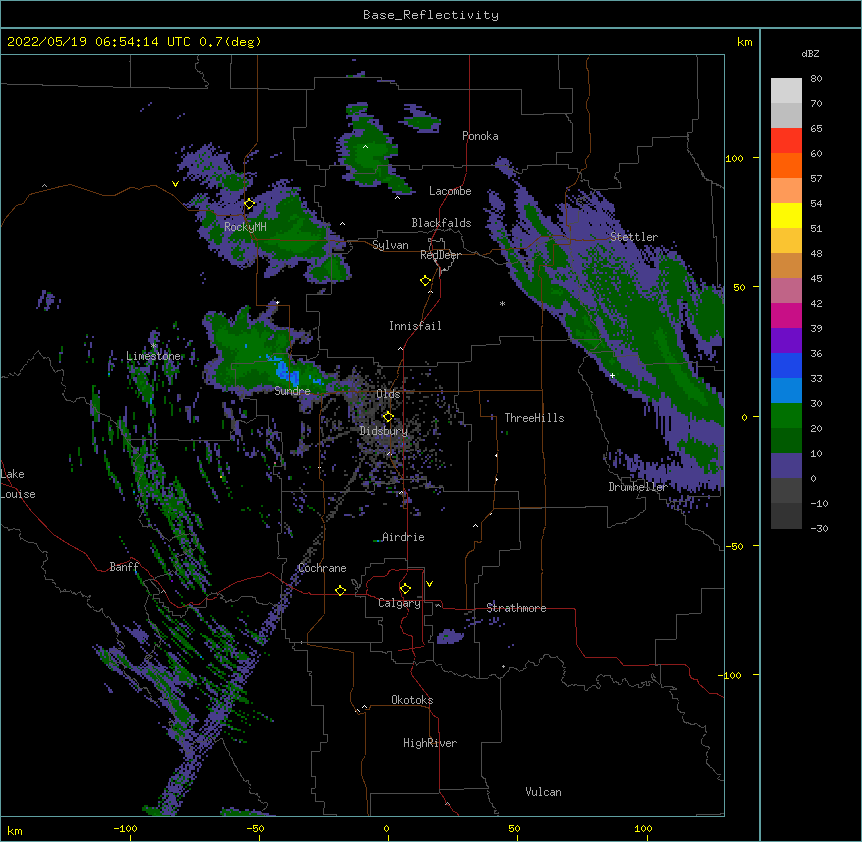The image size is (862, 842).
Task: Click the Lacombe city label
Action: 450,191
